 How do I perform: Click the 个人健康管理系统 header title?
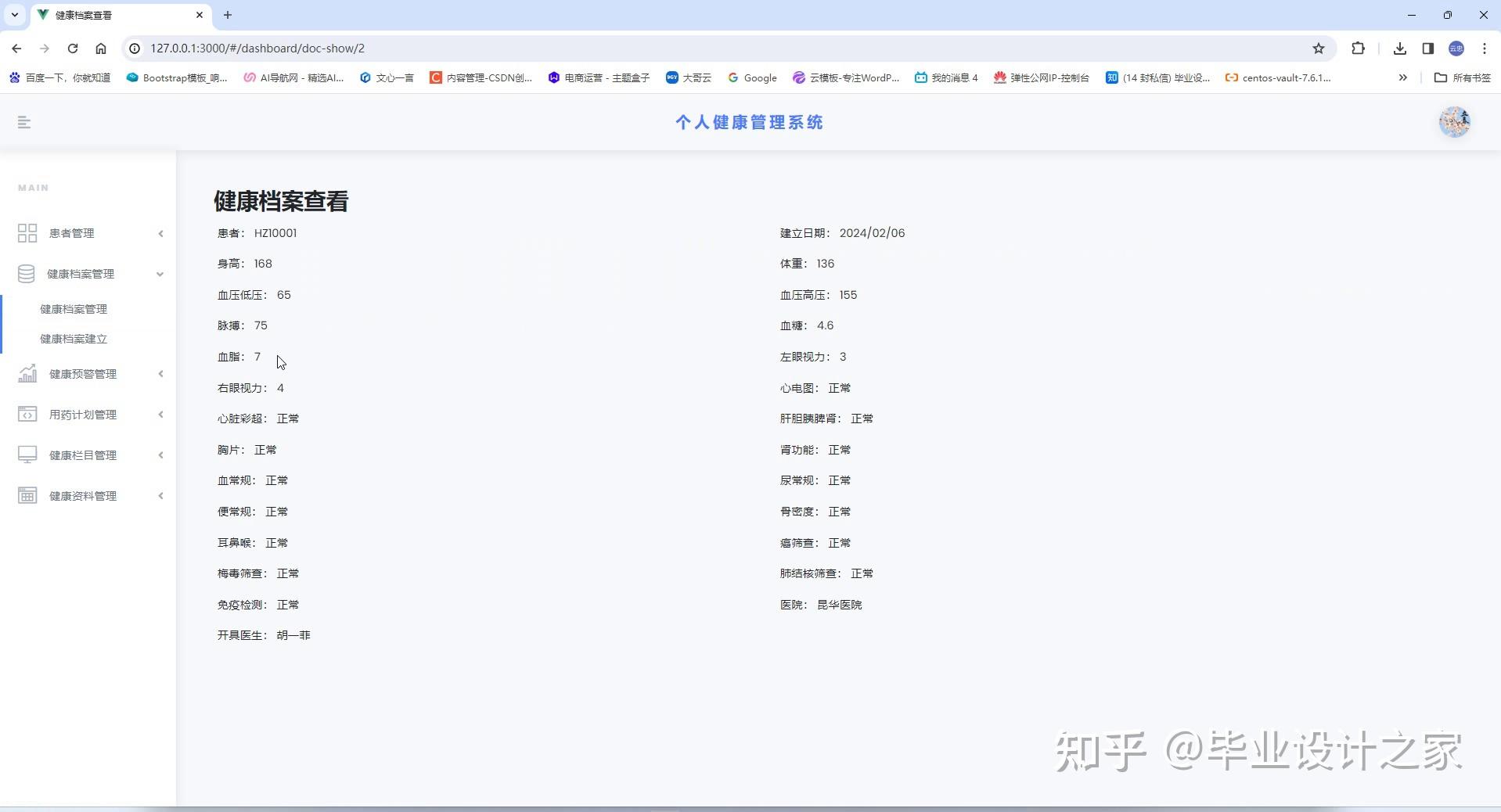click(750, 122)
